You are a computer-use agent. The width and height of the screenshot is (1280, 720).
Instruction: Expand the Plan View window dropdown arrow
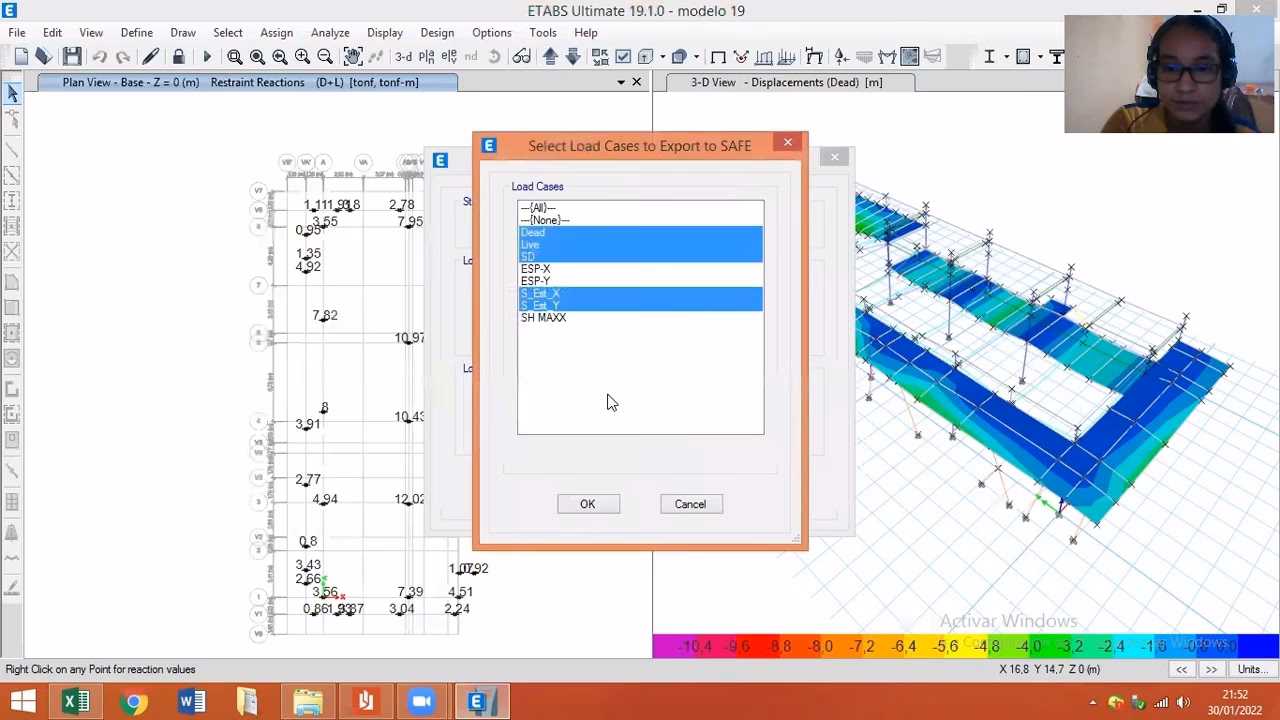point(621,83)
